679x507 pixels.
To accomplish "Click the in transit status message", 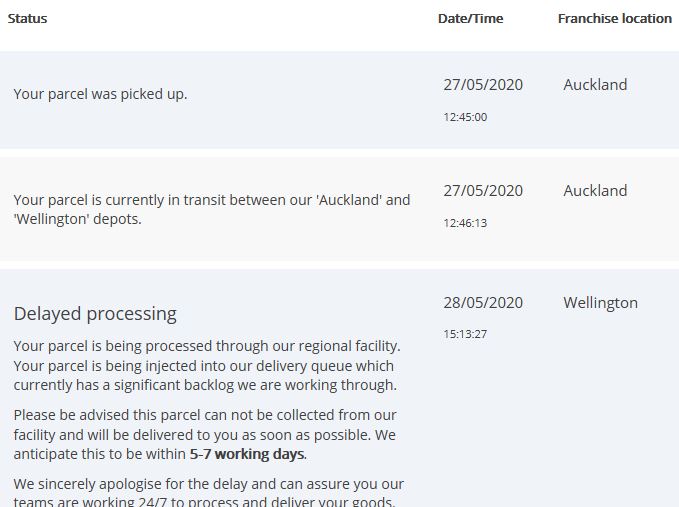I will coord(211,209).
